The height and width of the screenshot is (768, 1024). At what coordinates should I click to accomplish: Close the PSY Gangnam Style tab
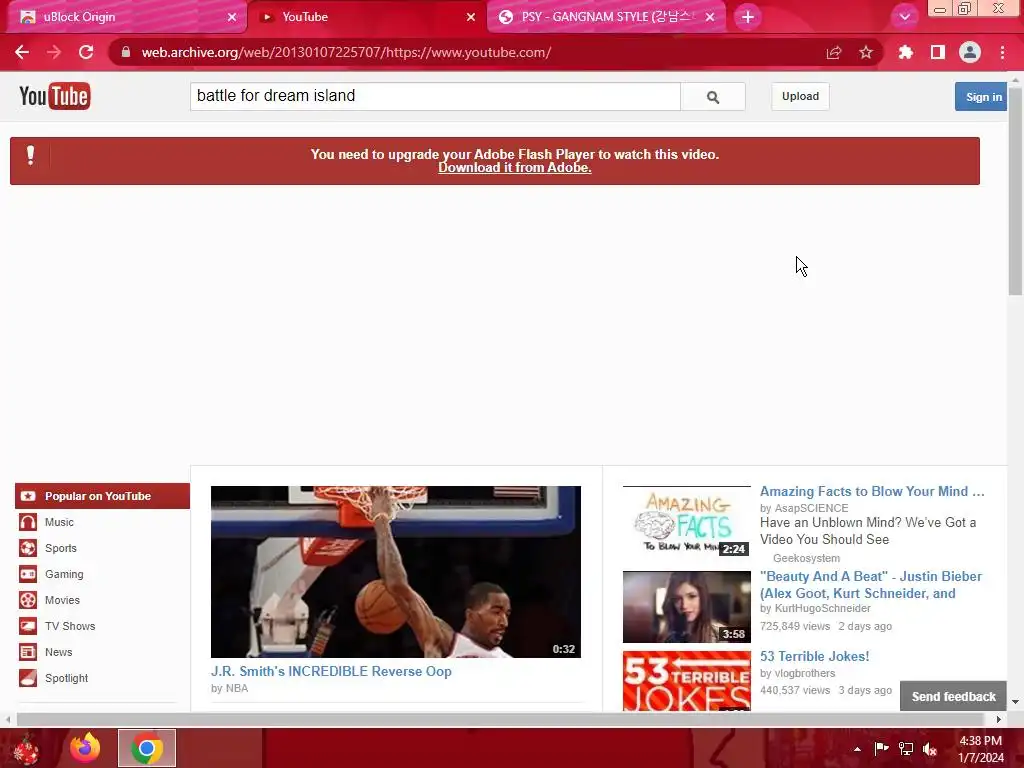coord(710,17)
